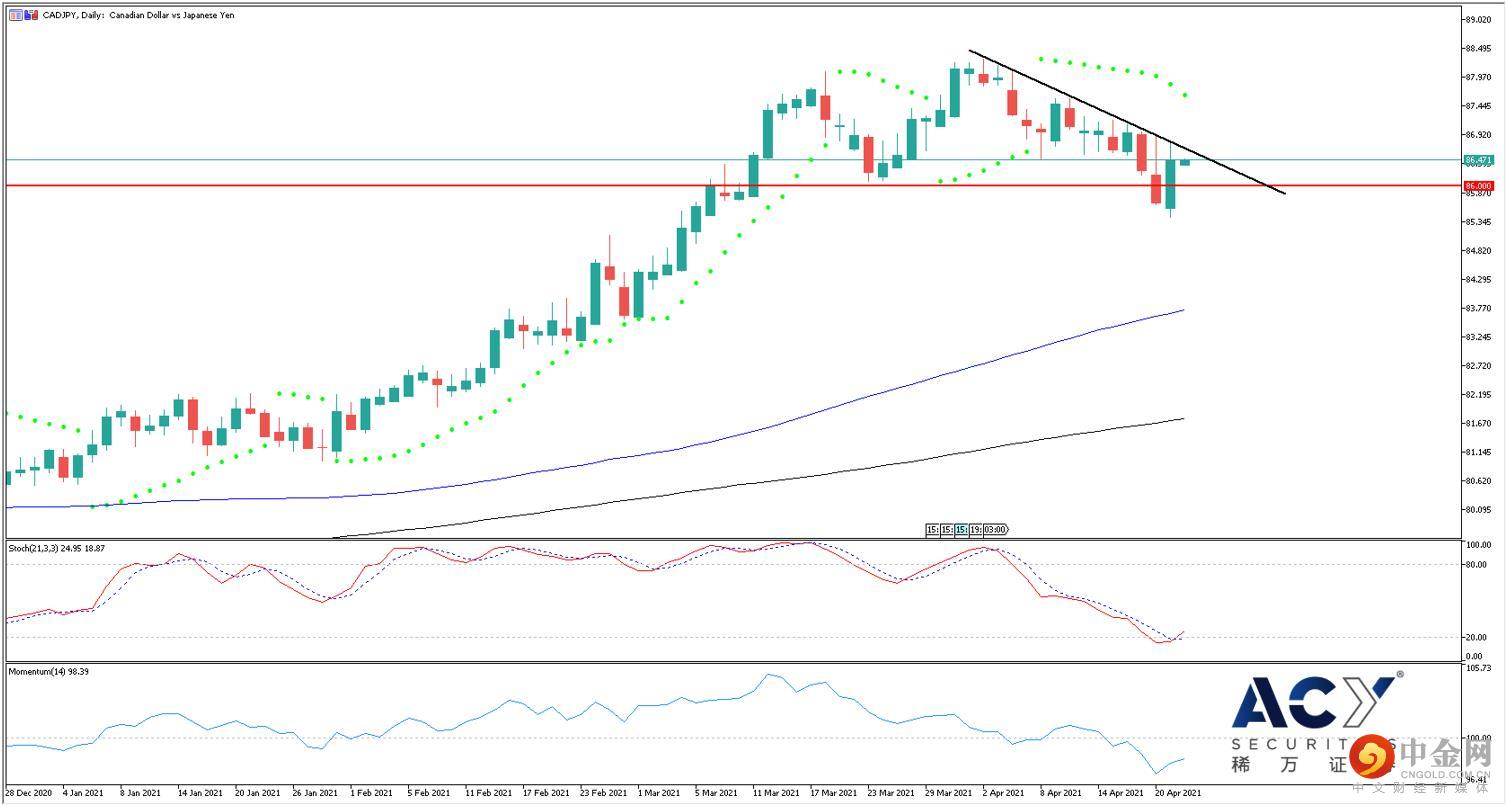Click the highlighted teal 15: event flag
This screenshot has width=1506, height=806.
click(x=961, y=530)
